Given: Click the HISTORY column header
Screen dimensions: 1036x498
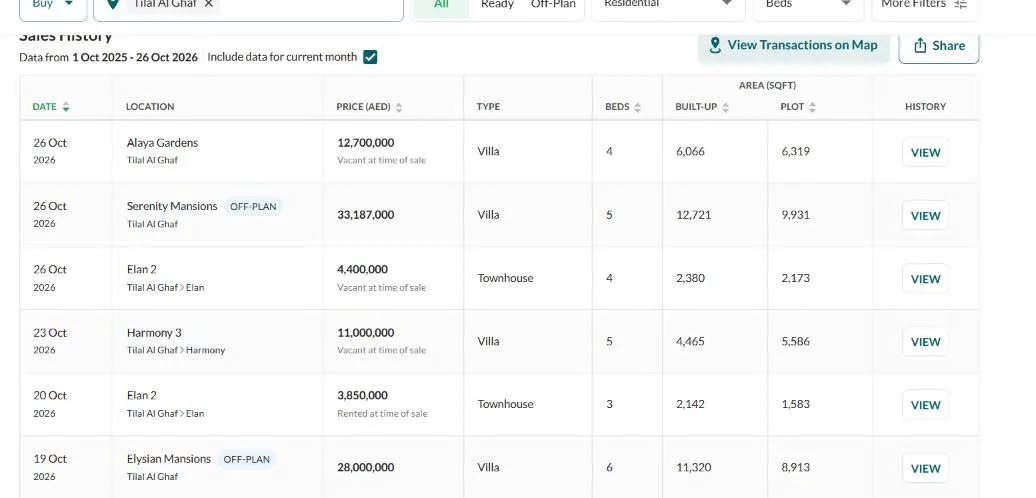Looking at the screenshot, I should pos(925,107).
